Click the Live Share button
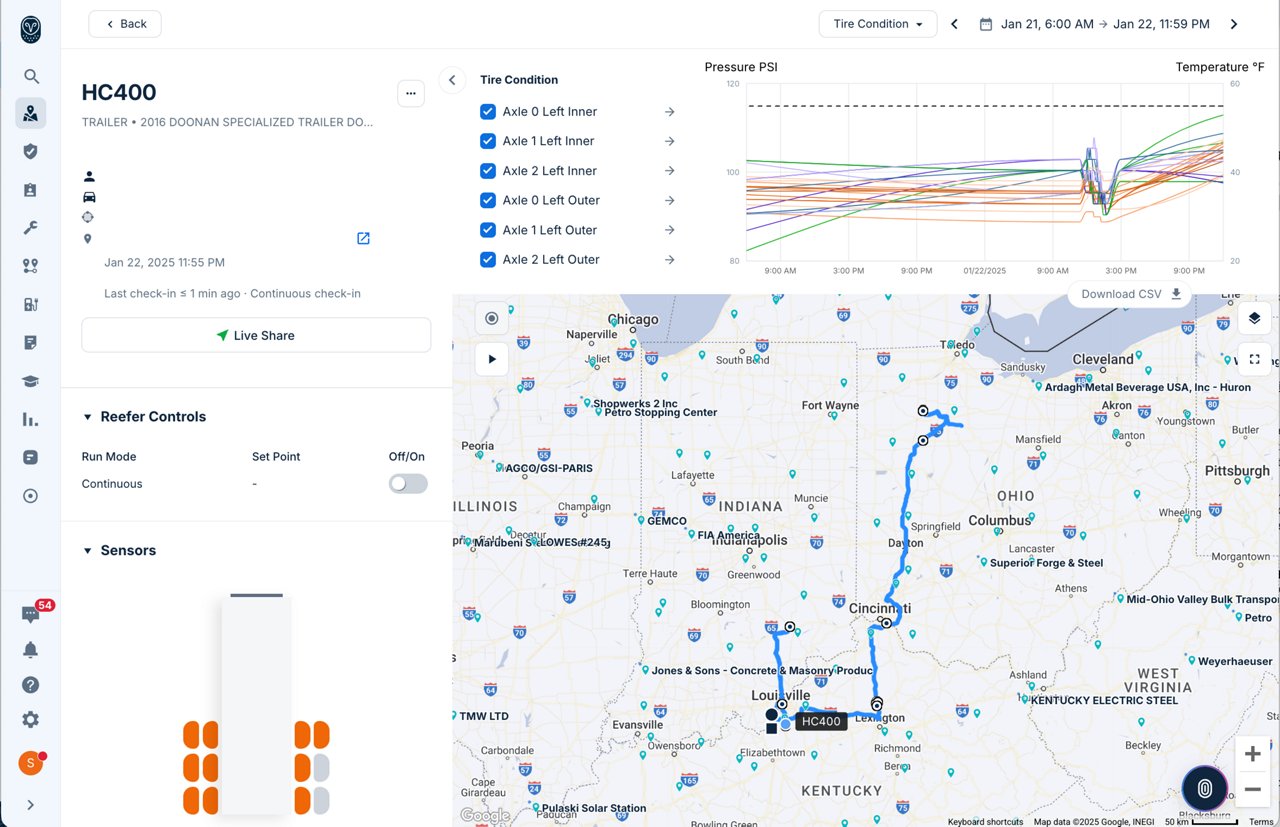1280x827 pixels. [256, 335]
